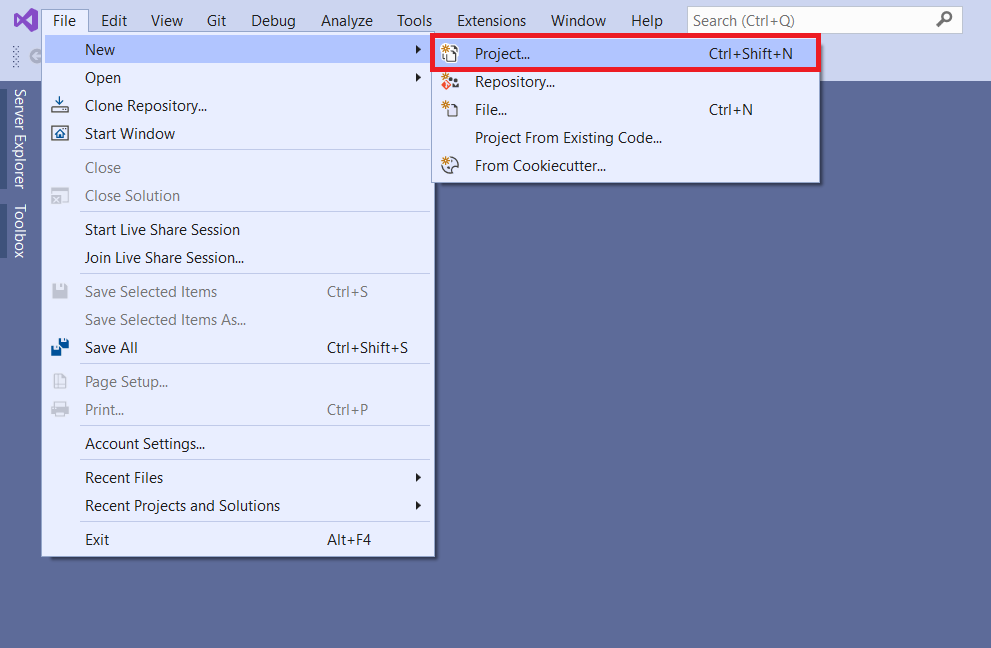Select Page Setup... menu entry

pos(238,381)
